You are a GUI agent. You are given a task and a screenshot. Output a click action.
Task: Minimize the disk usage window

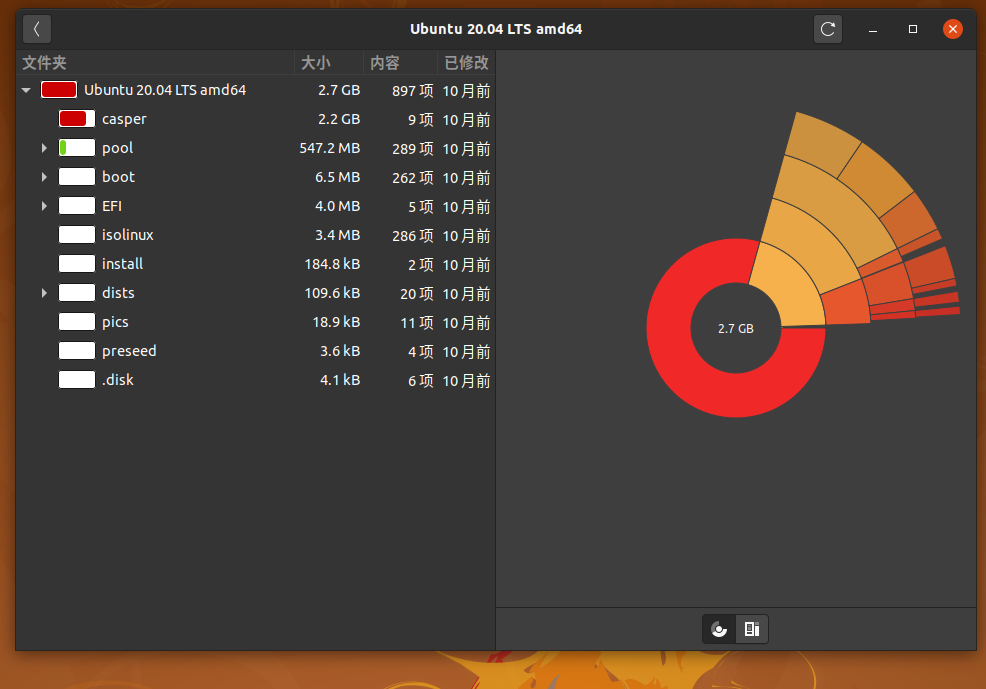pos(873,29)
